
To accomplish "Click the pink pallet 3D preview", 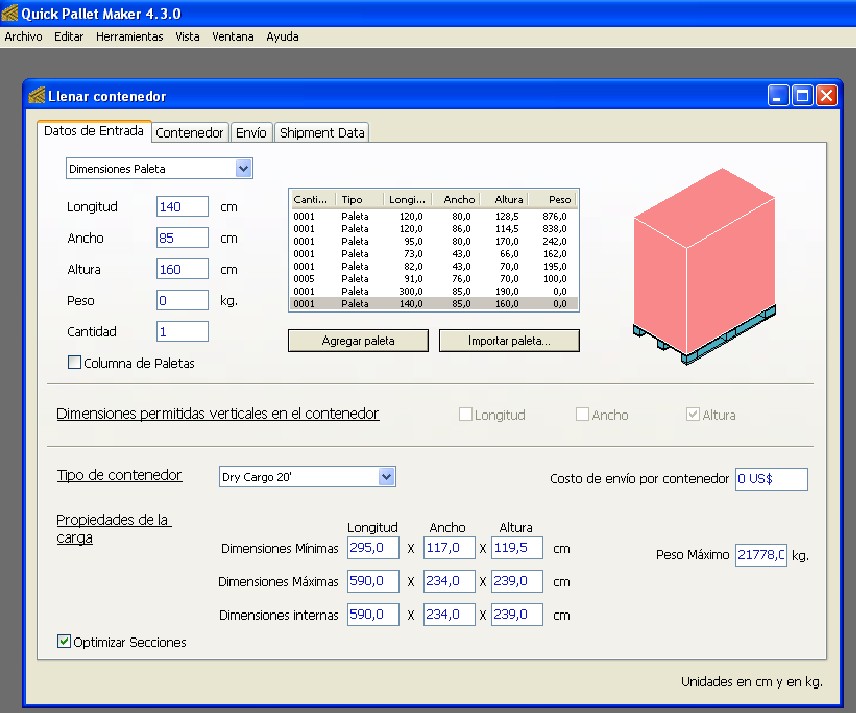I will point(704,265).
